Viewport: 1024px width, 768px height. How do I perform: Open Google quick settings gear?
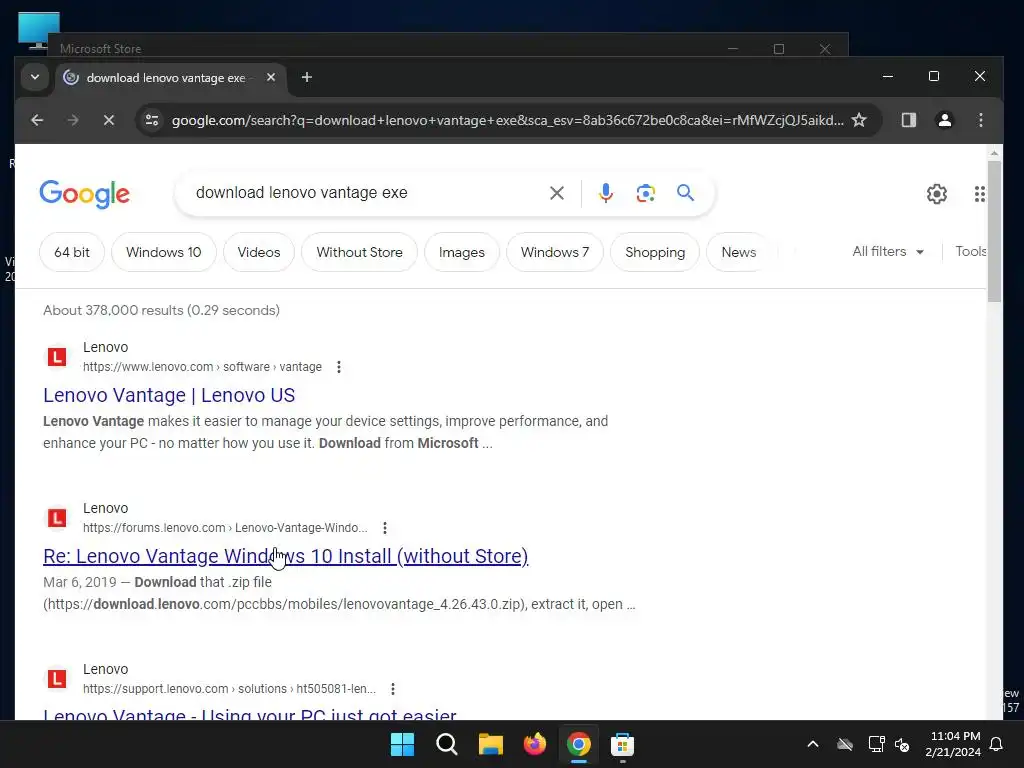coord(936,194)
